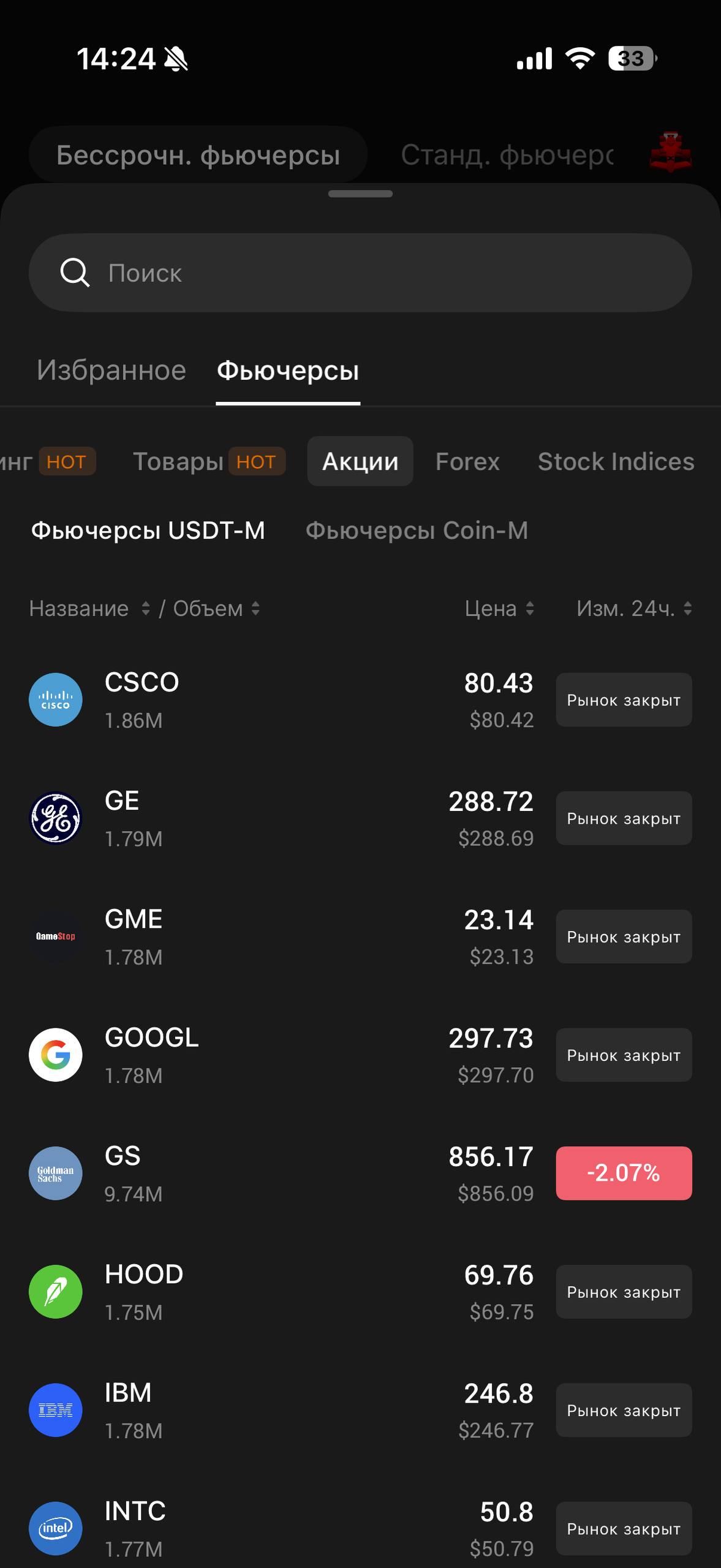The height and width of the screenshot is (1568, 721).
Task: Open the GE stock logo
Action: [x=56, y=818]
